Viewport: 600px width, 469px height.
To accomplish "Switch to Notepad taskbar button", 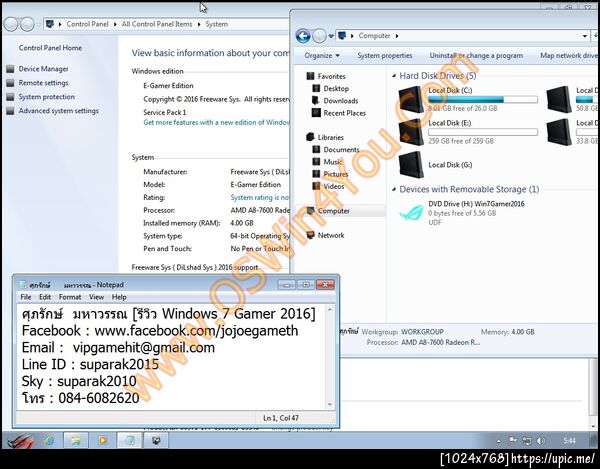I will point(129,441).
